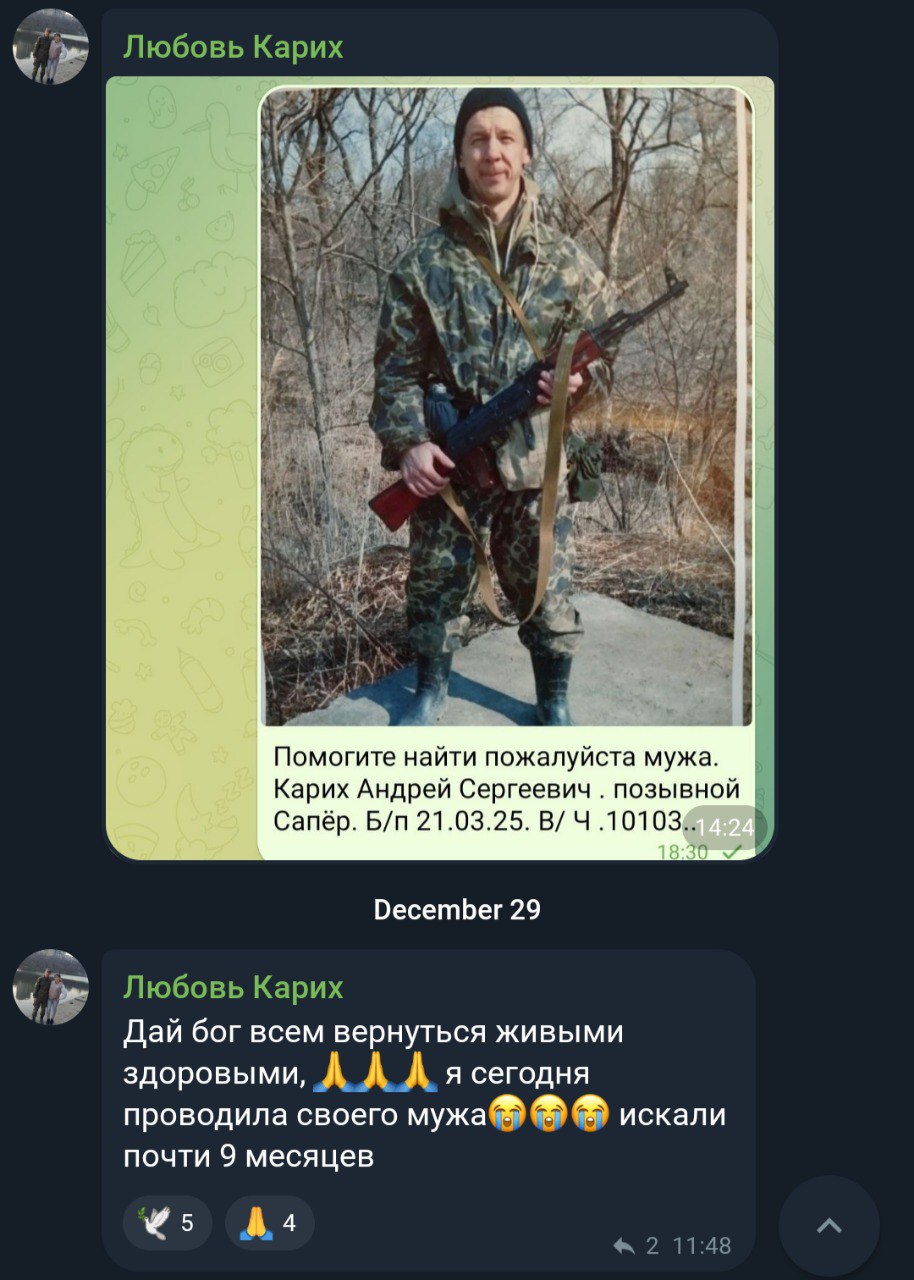The height and width of the screenshot is (1280, 914).
Task: Select the forwarded photo caption text
Action: pyautogui.click(x=506, y=788)
